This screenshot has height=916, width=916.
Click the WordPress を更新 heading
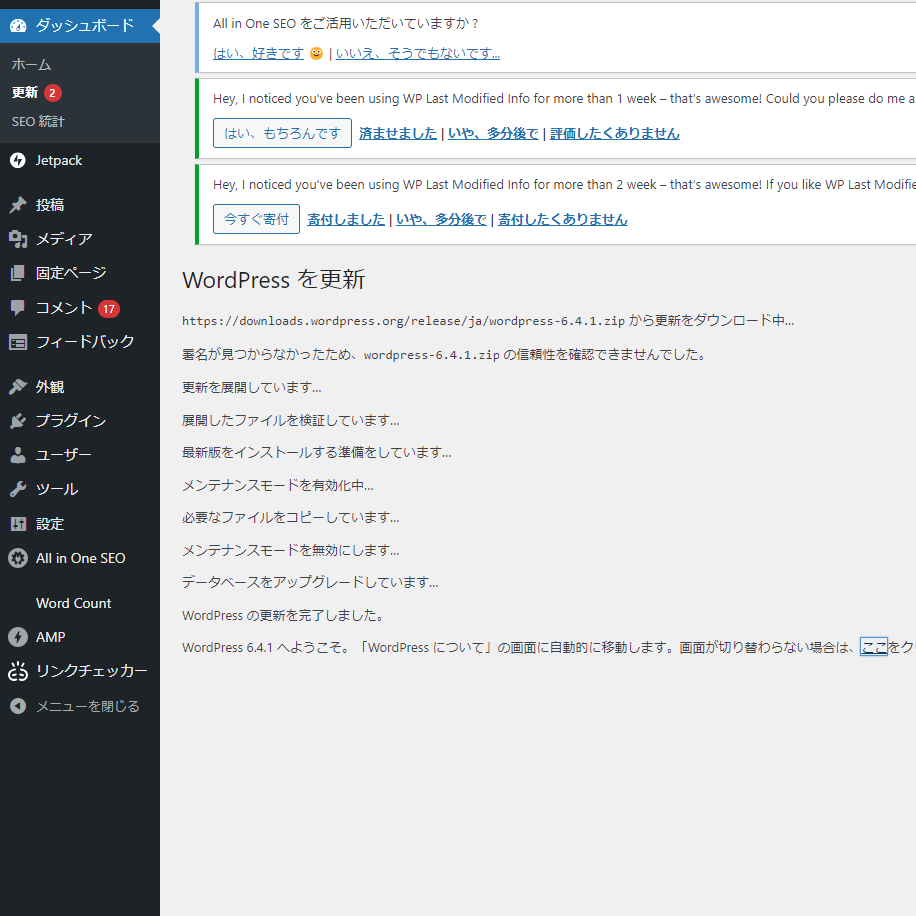(273, 279)
